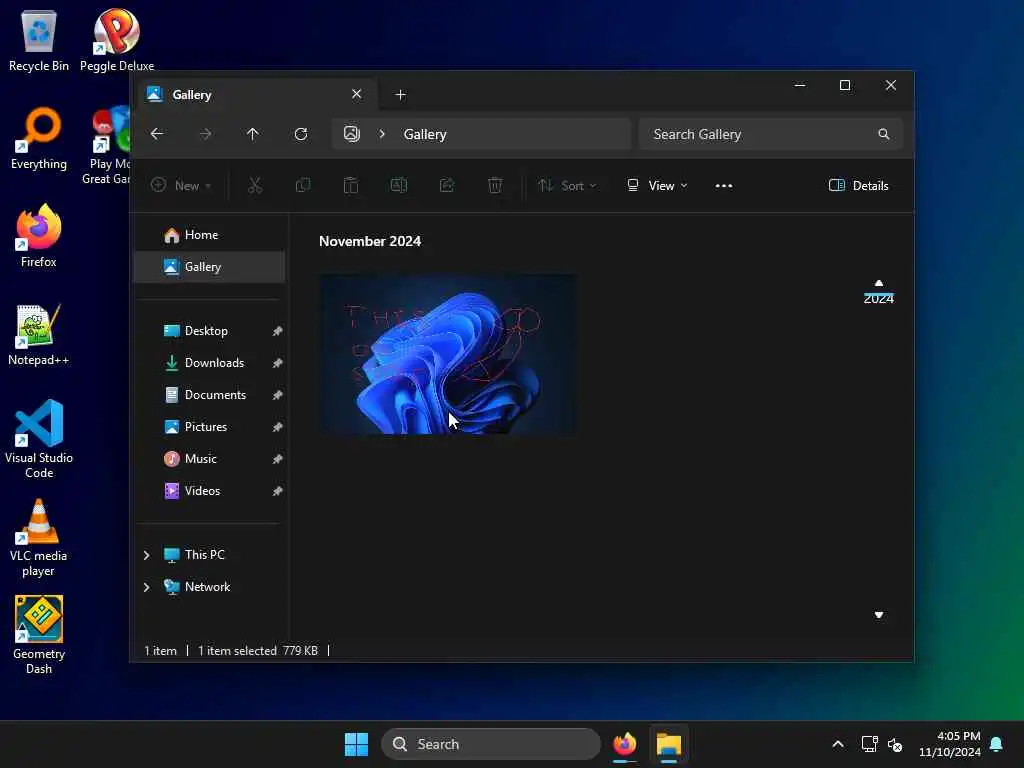The image size is (1024, 768).
Task: Select the Recycle Bin desktop icon
Action: pyautogui.click(x=39, y=39)
